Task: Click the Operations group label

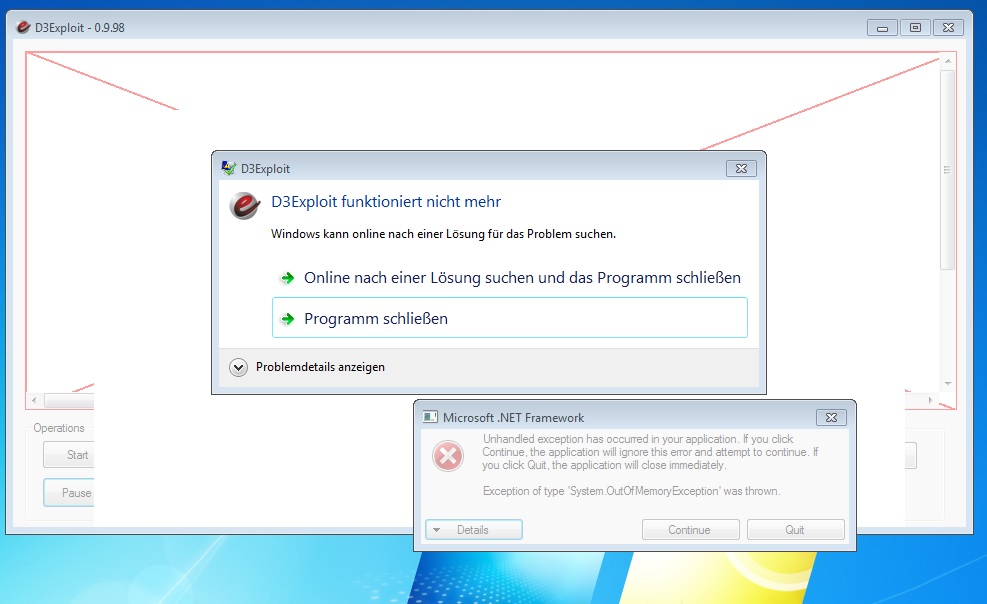Action: pyautogui.click(x=59, y=428)
